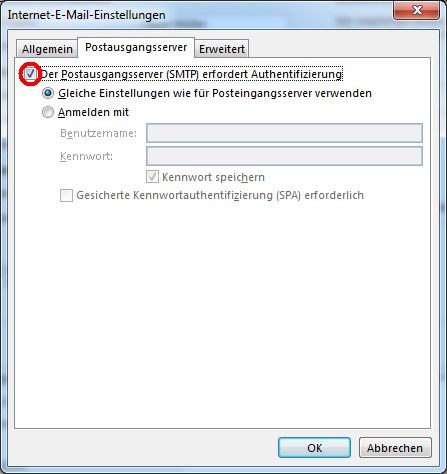Switch to the Allgemein tab

(47, 49)
